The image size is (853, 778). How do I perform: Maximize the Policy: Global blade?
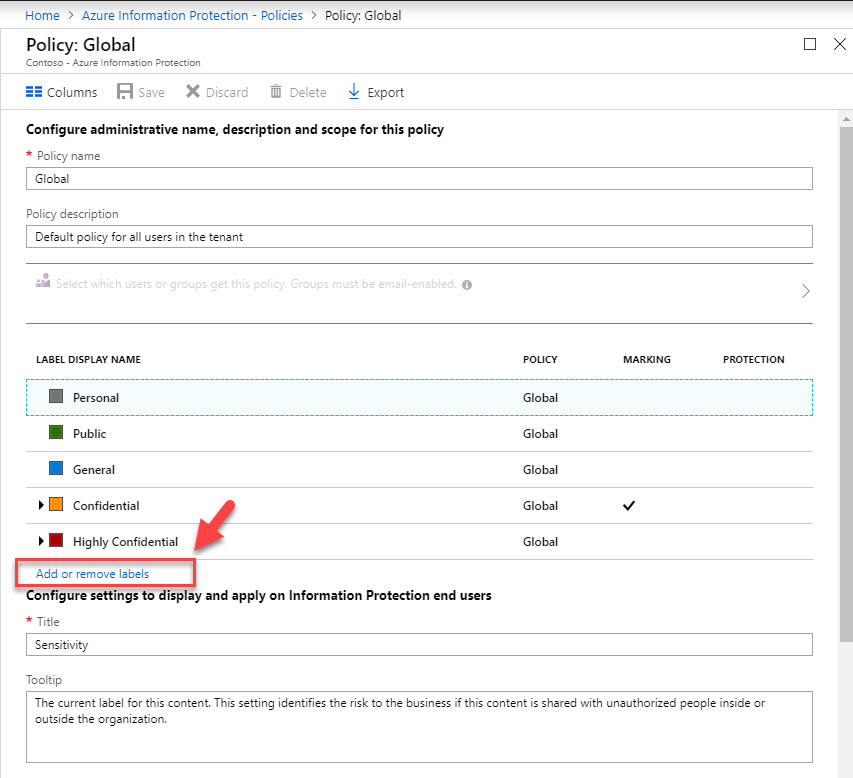(809, 44)
